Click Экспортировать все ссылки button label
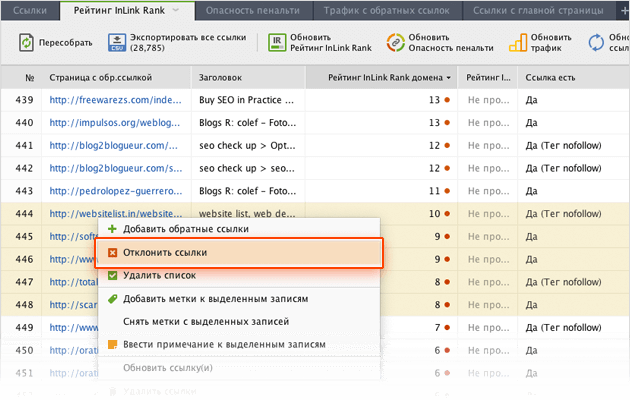 (x=188, y=43)
